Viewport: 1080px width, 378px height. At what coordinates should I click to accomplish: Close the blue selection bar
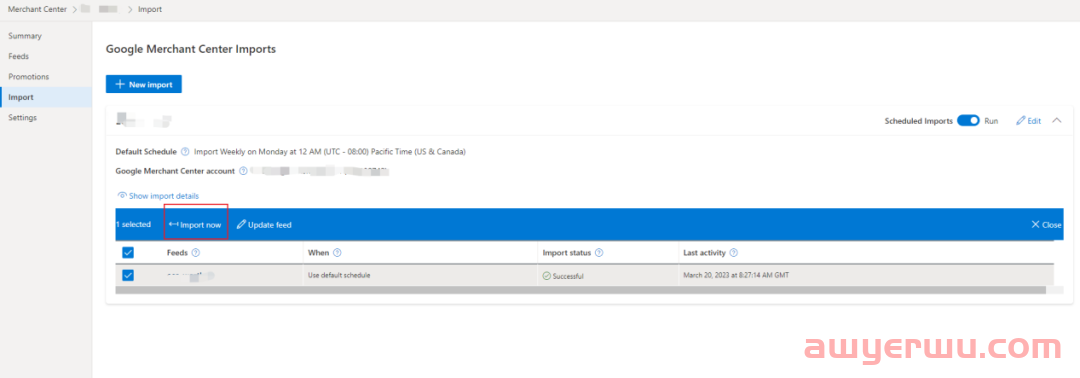(1046, 224)
